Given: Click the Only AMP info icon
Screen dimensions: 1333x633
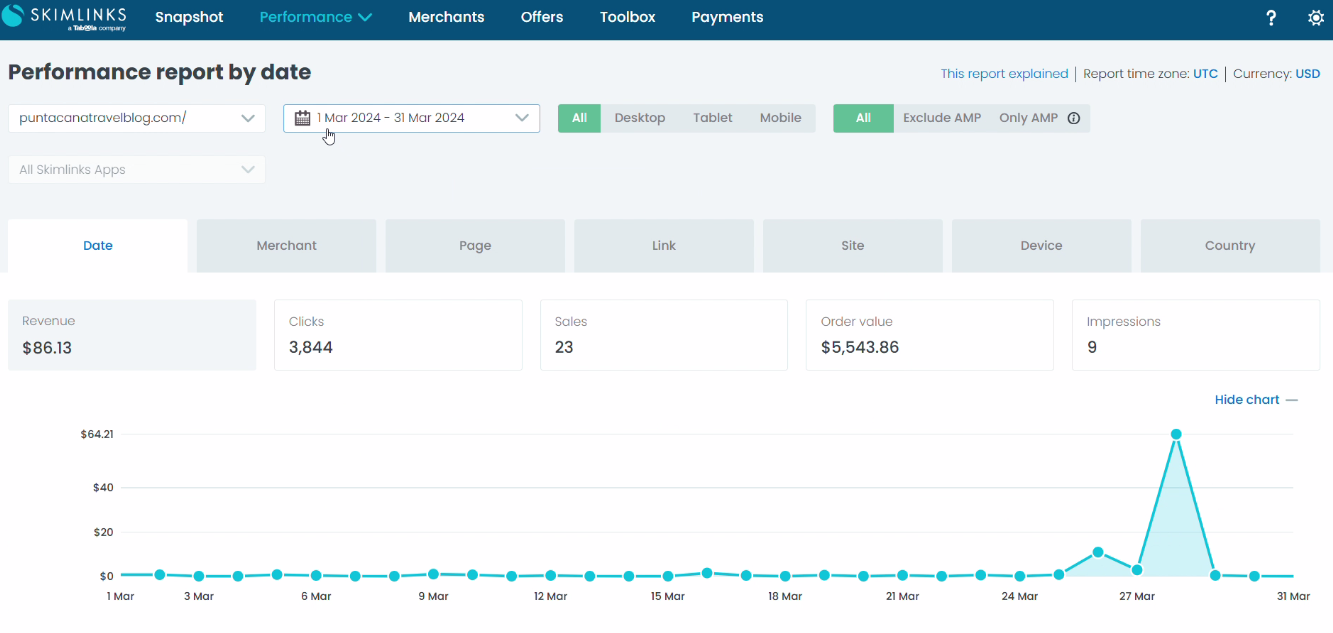Looking at the screenshot, I should tap(1074, 118).
